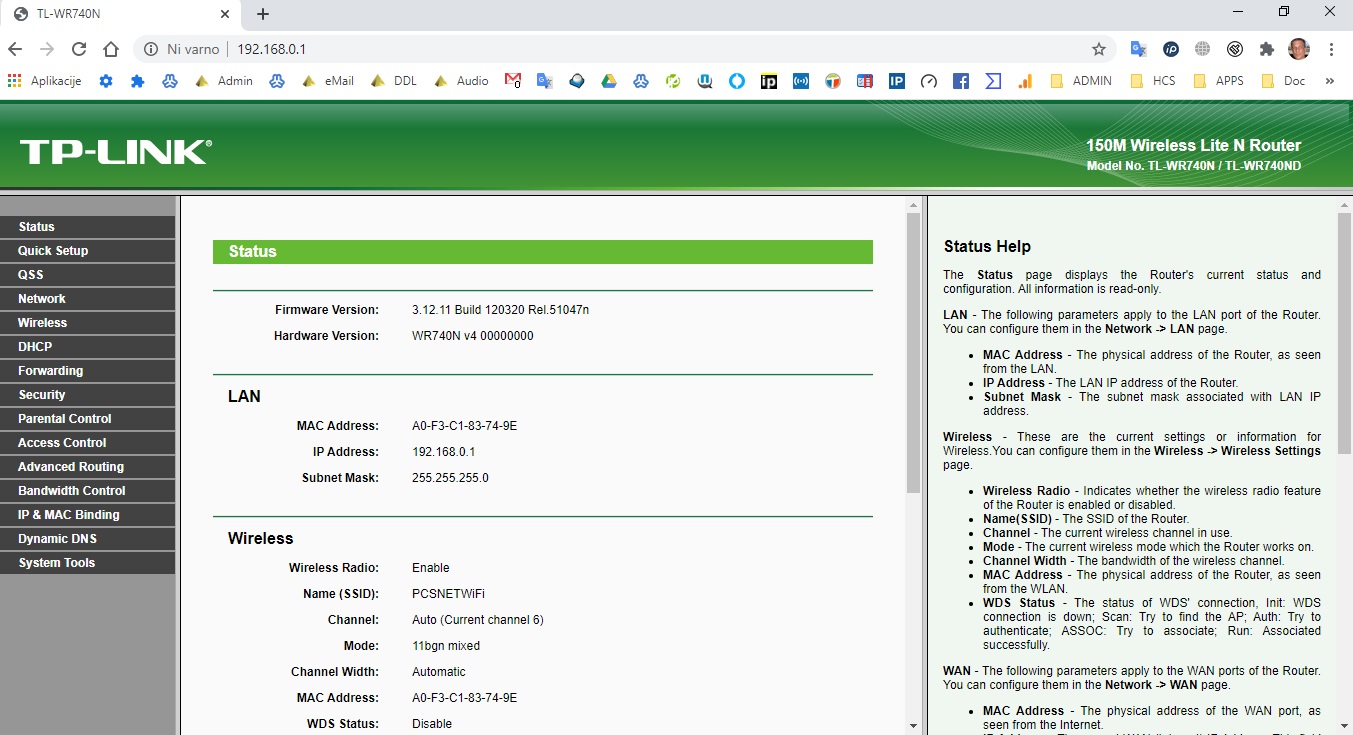Viewport: 1353px width, 735px height.
Task: Open the Google Analytics bars bookmark
Action: (1025, 81)
